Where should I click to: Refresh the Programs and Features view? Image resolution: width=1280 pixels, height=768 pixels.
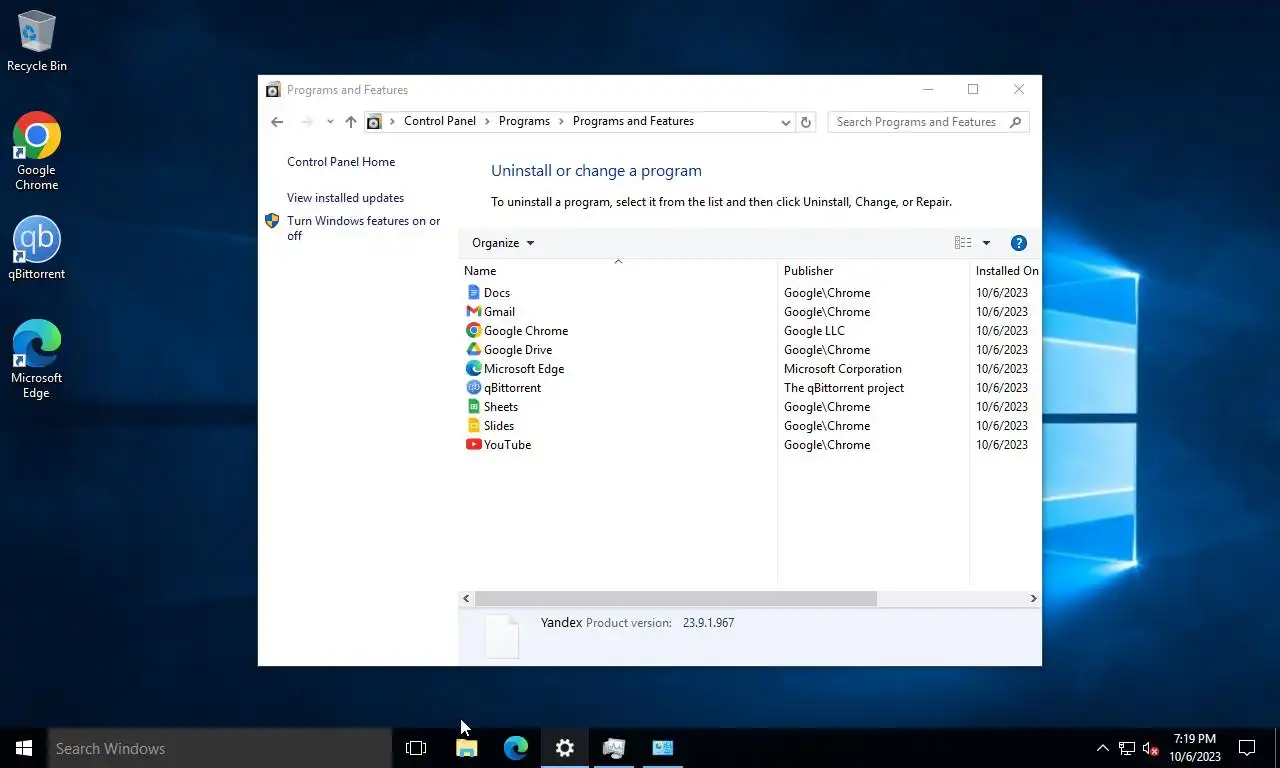pyautogui.click(x=806, y=122)
